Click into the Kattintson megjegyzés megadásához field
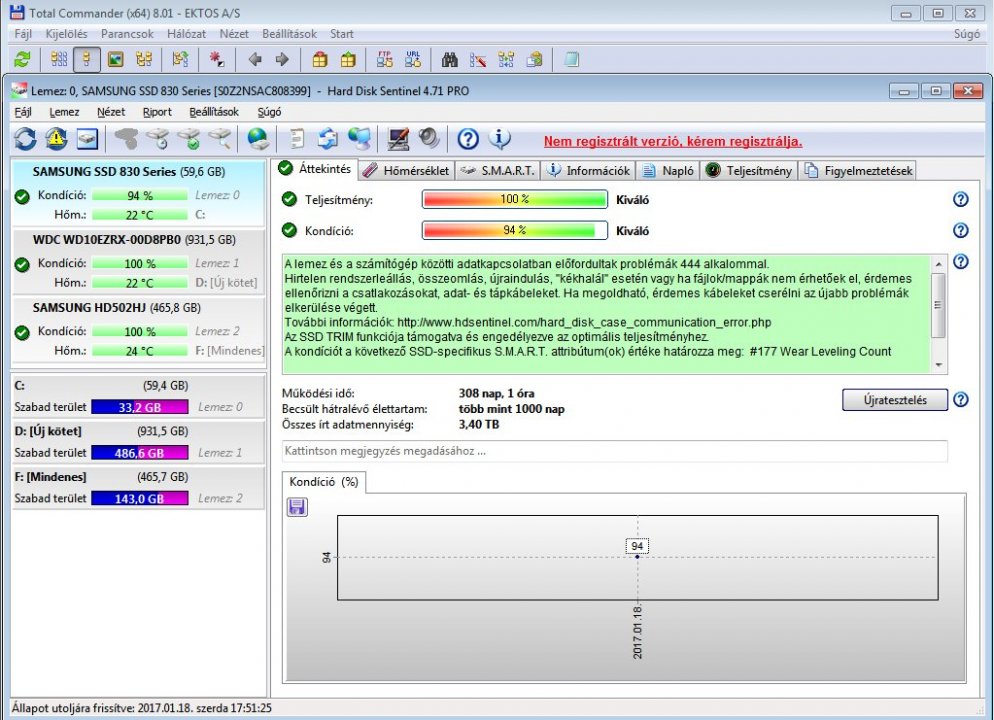 [x=614, y=451]
